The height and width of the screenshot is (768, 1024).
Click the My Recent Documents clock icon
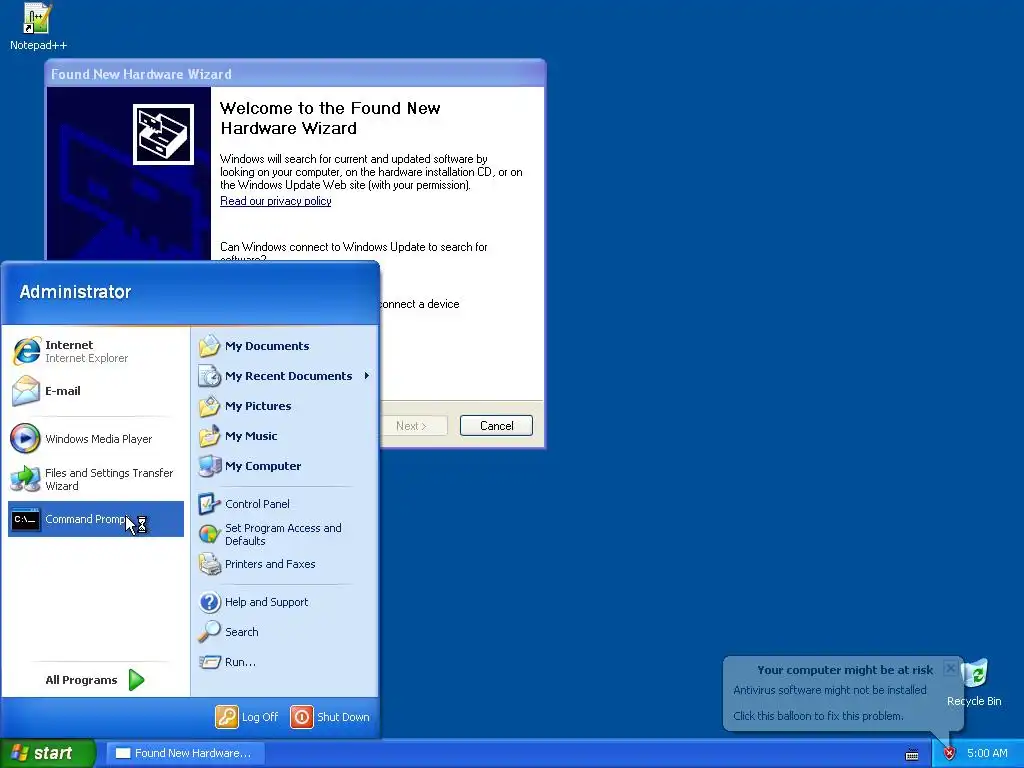coord(210,376)
